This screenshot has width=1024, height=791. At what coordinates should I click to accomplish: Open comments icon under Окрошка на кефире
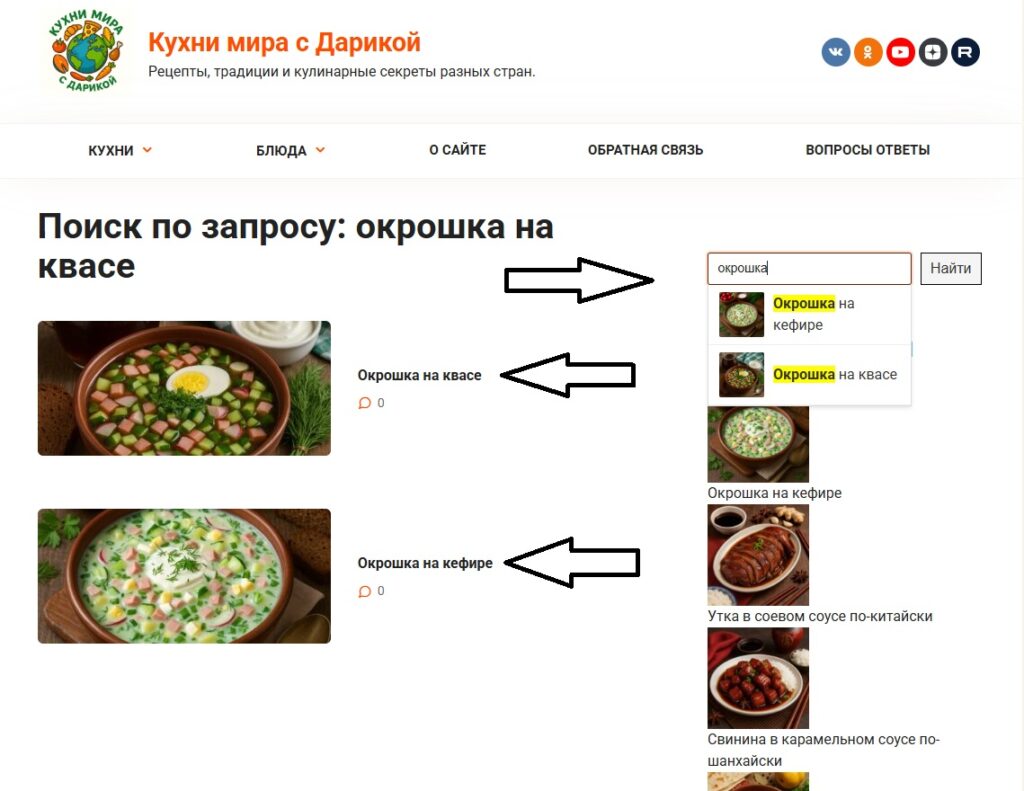(x=364, y=591)
